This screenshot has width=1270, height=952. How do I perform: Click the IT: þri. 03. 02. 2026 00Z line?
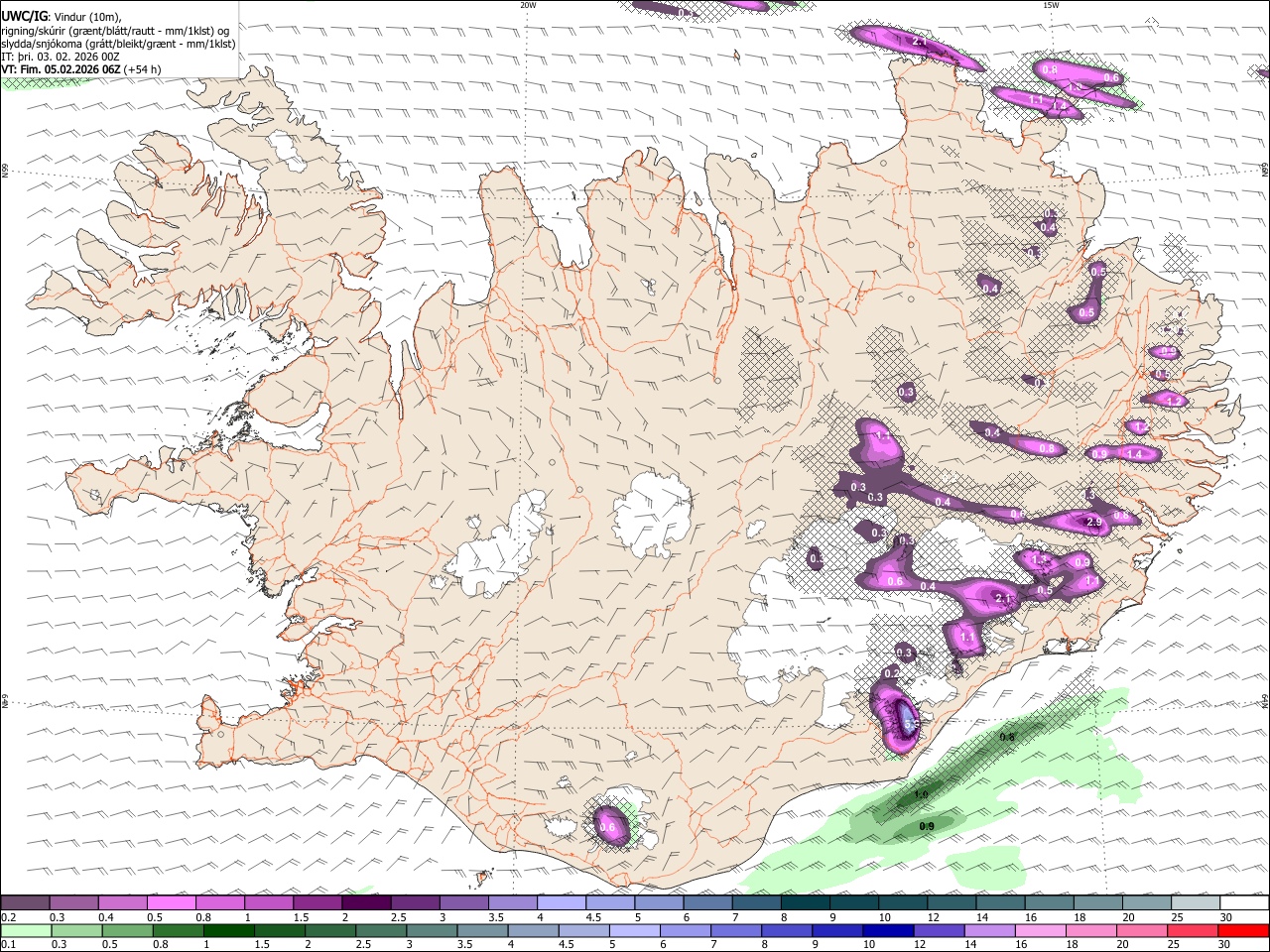62,58
